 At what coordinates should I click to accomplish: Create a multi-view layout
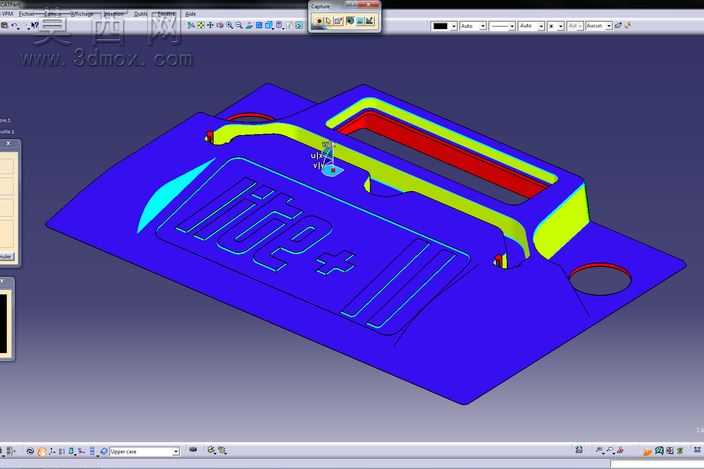tap(259, 26)
